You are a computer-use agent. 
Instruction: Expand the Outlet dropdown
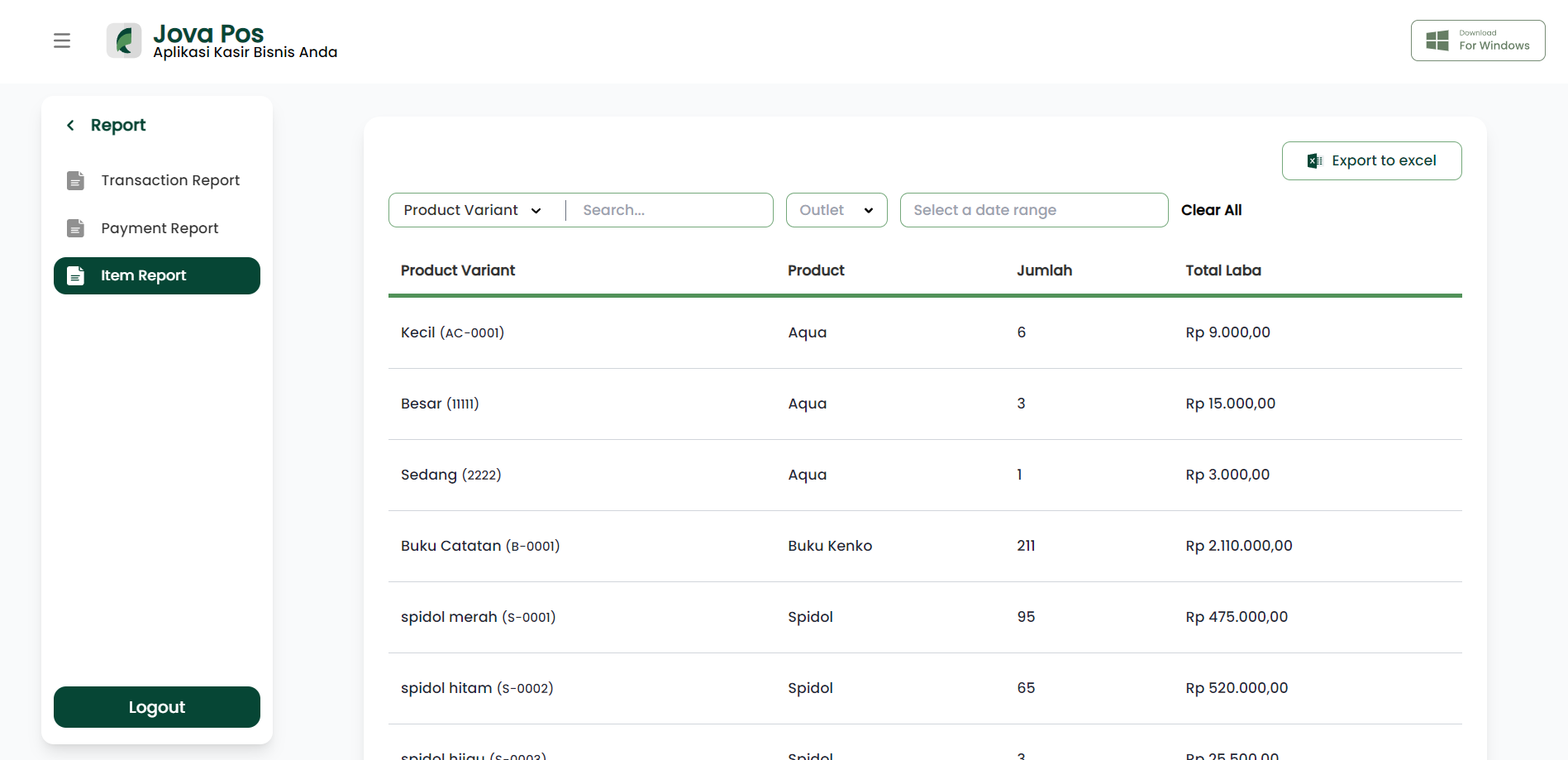coord(836,210)
